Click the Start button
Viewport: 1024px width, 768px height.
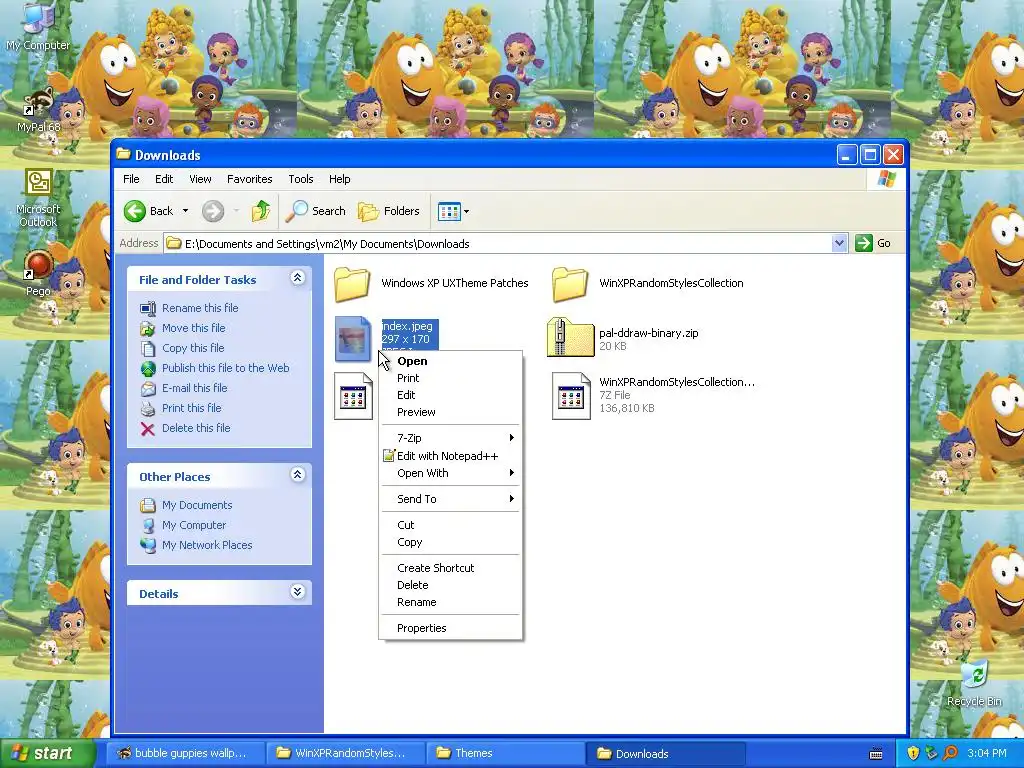[47, 754]
